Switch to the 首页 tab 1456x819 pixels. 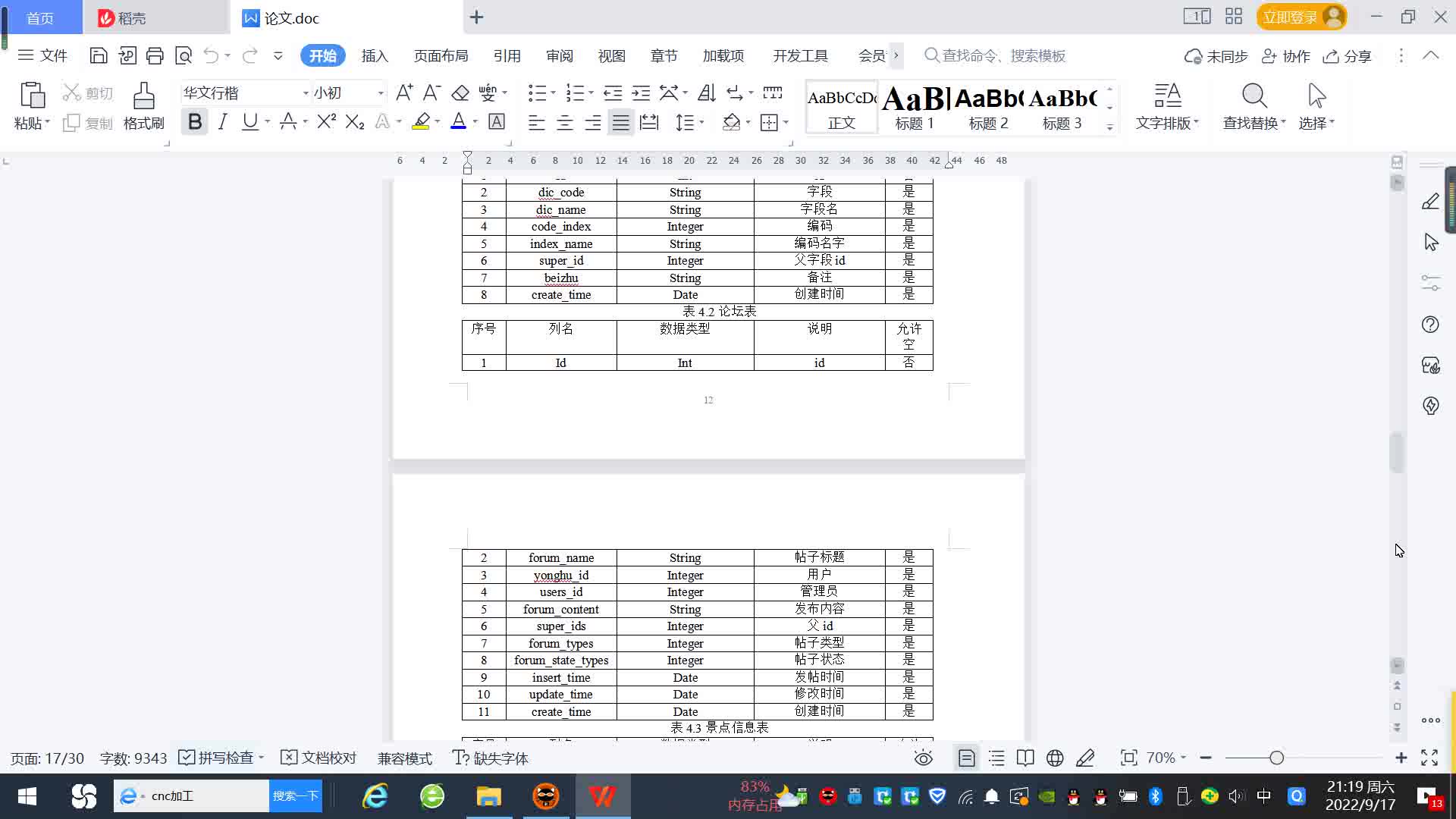pyautogui.click(x=41, y=17)
